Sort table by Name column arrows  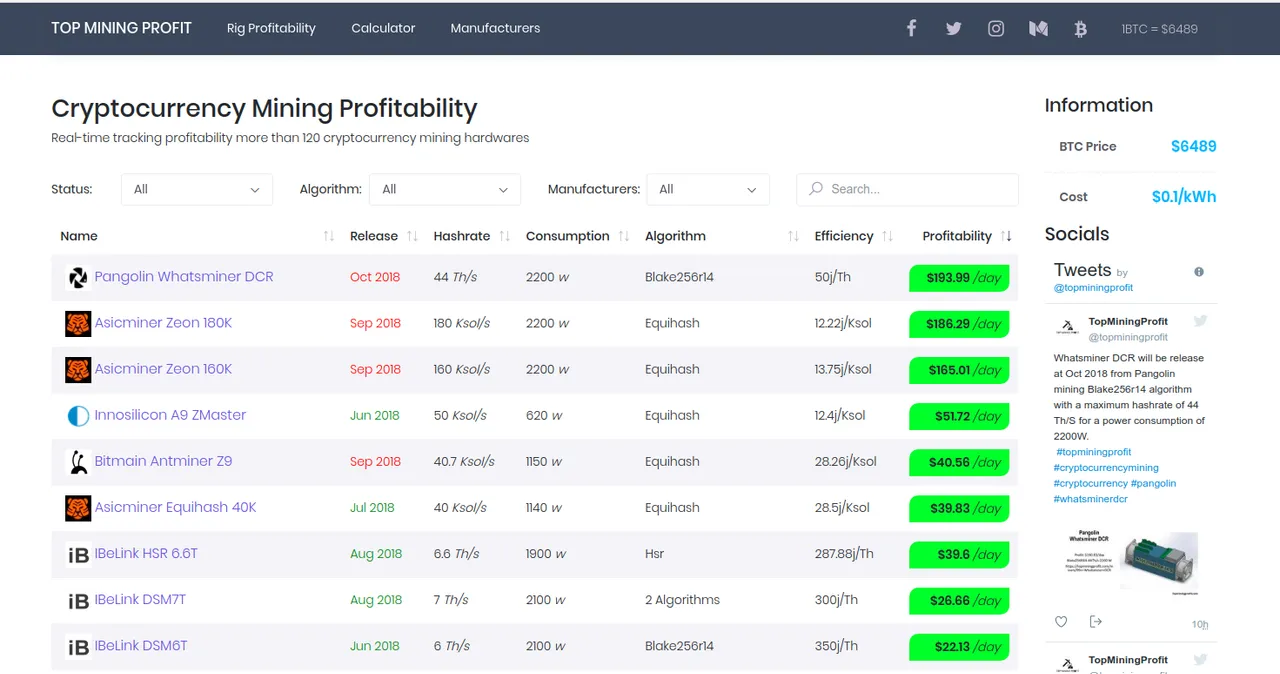[329, 236]
